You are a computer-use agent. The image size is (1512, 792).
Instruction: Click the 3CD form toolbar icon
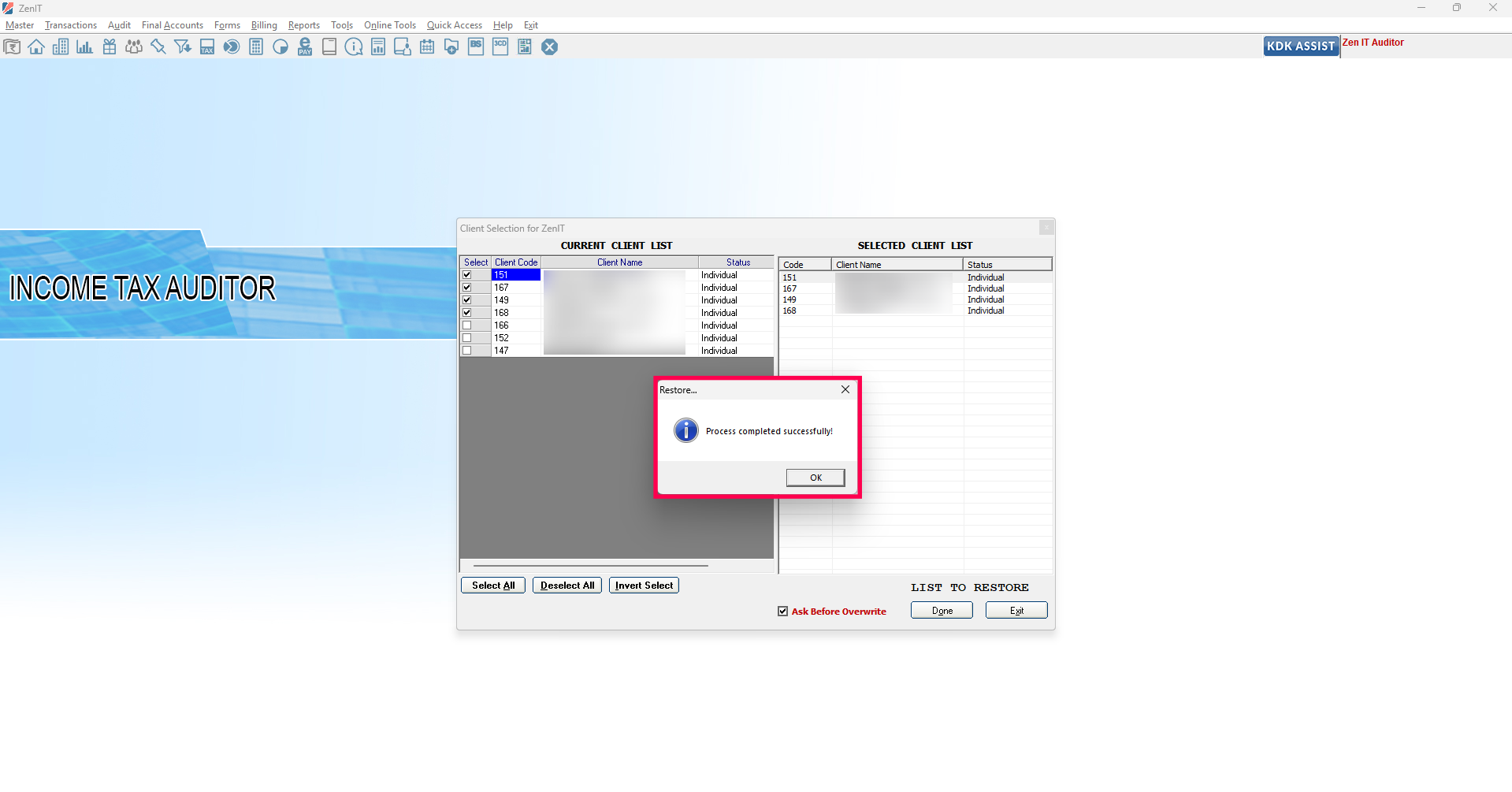click(x=500, y=47)
